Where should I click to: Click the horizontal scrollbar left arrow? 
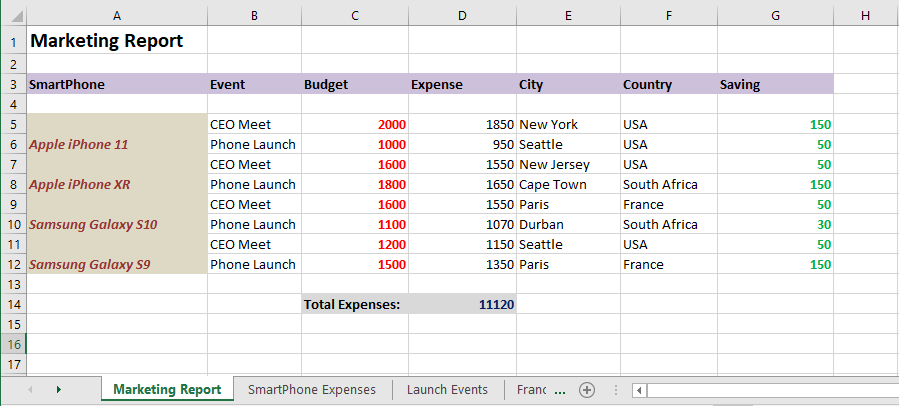pos(639,391)
